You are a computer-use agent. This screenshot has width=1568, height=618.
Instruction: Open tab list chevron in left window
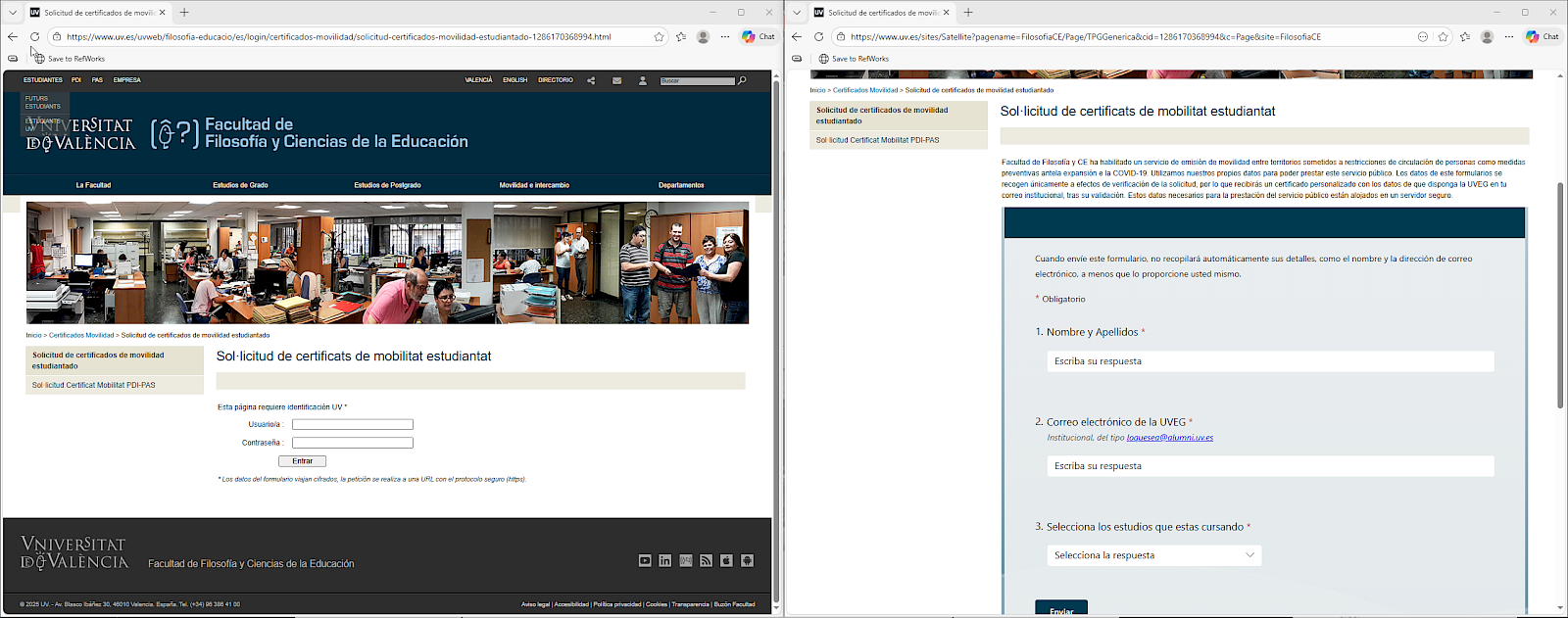tap(13, 13)
